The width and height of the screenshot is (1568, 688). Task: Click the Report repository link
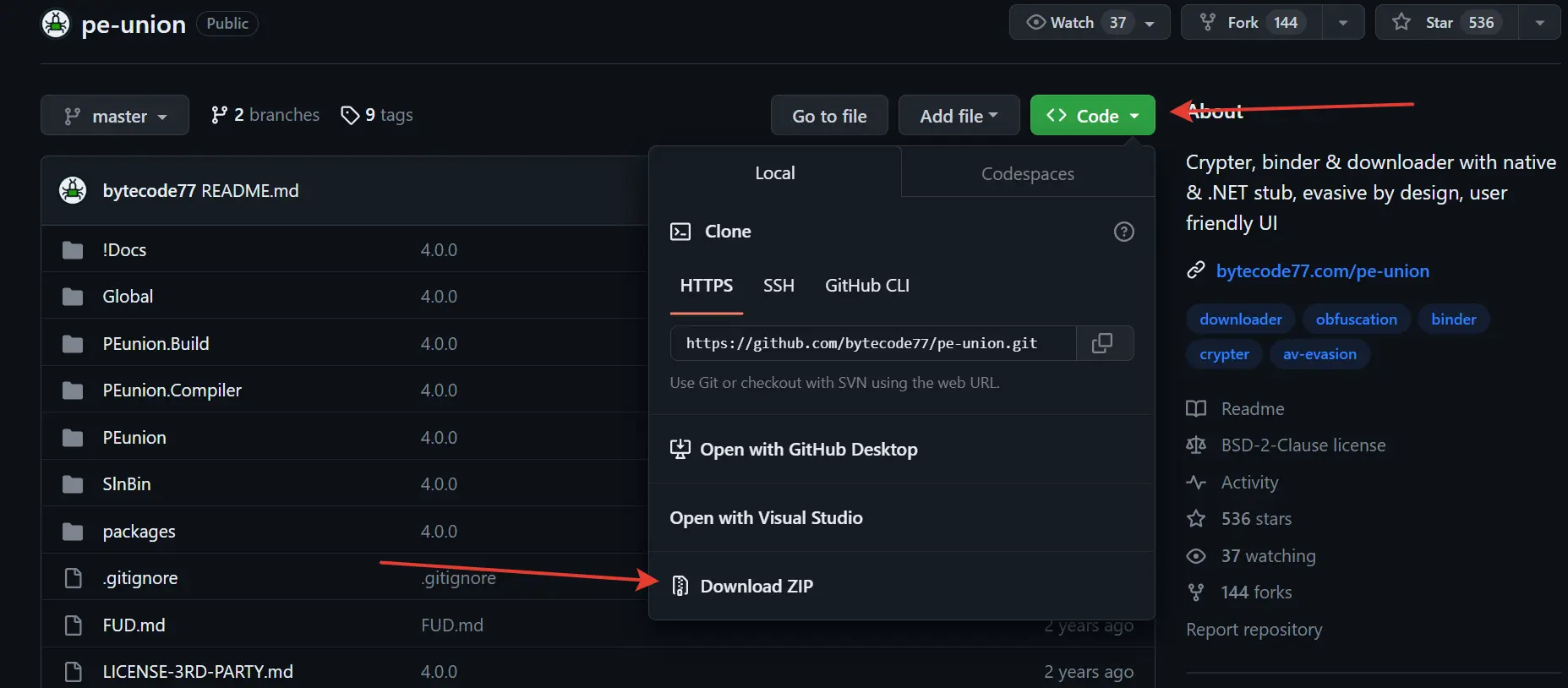point(1254,630)
